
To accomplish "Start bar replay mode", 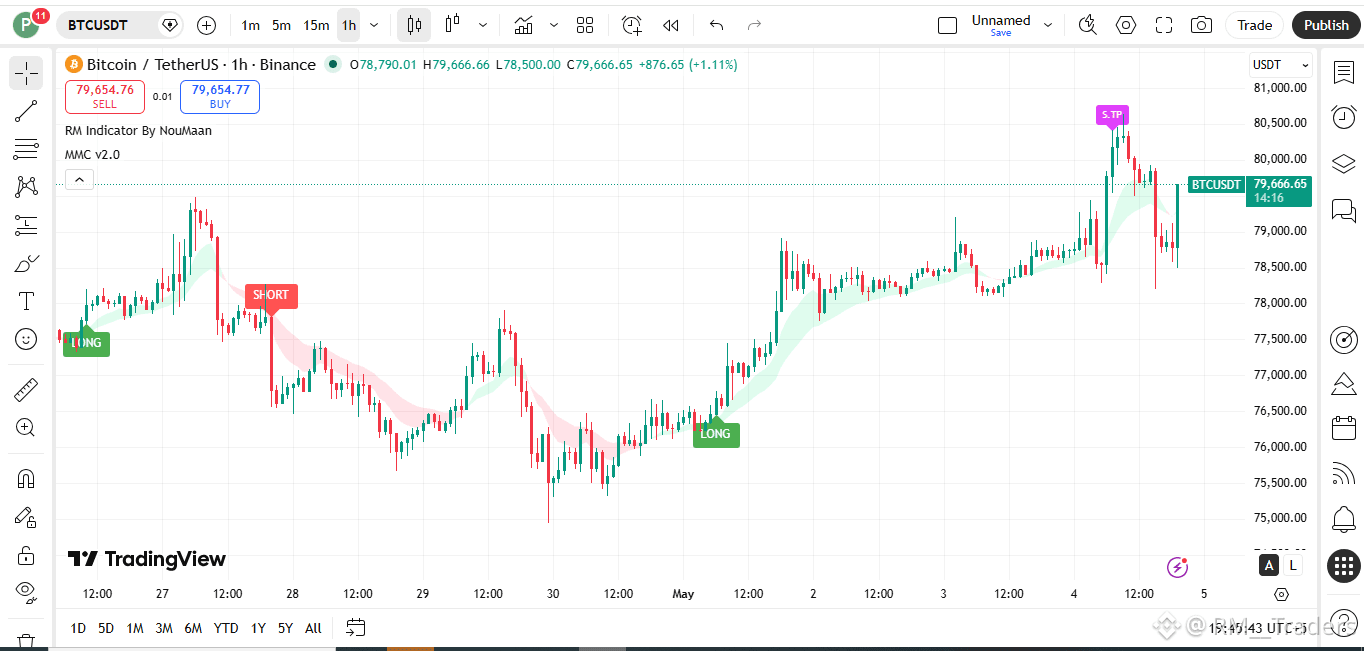I will pos(671,25).
